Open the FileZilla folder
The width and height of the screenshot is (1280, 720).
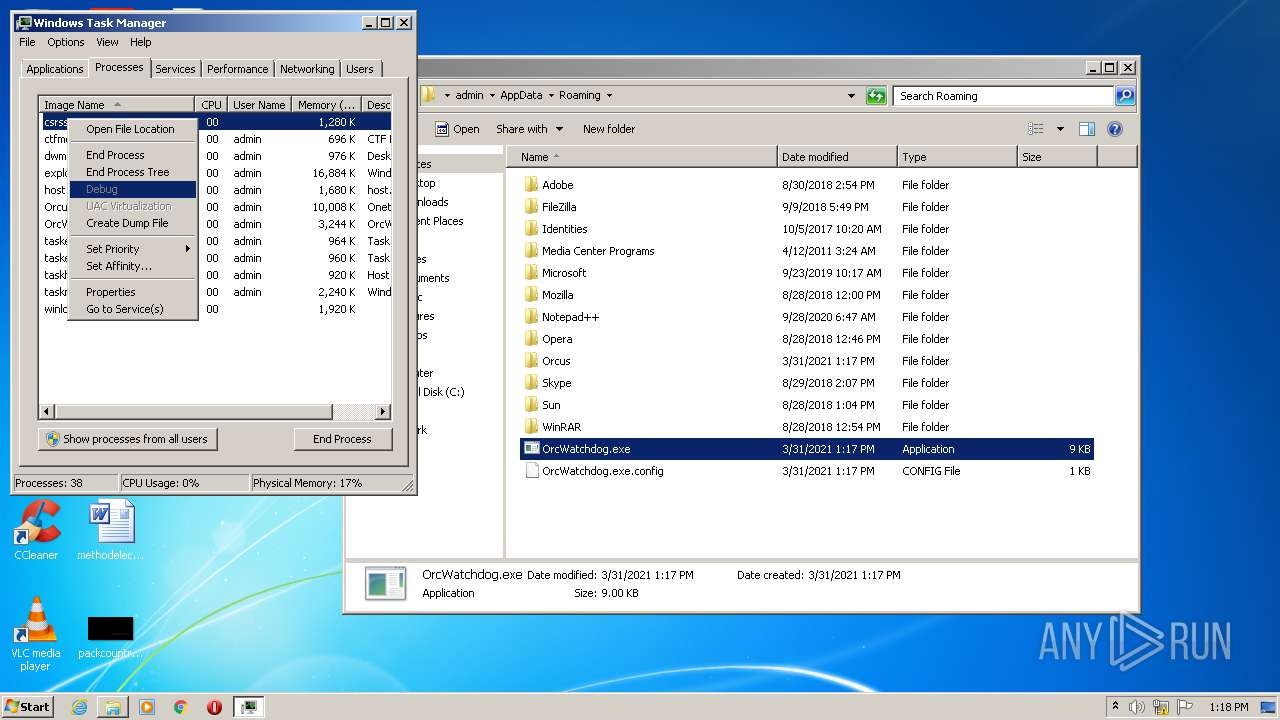coord(559,207)
